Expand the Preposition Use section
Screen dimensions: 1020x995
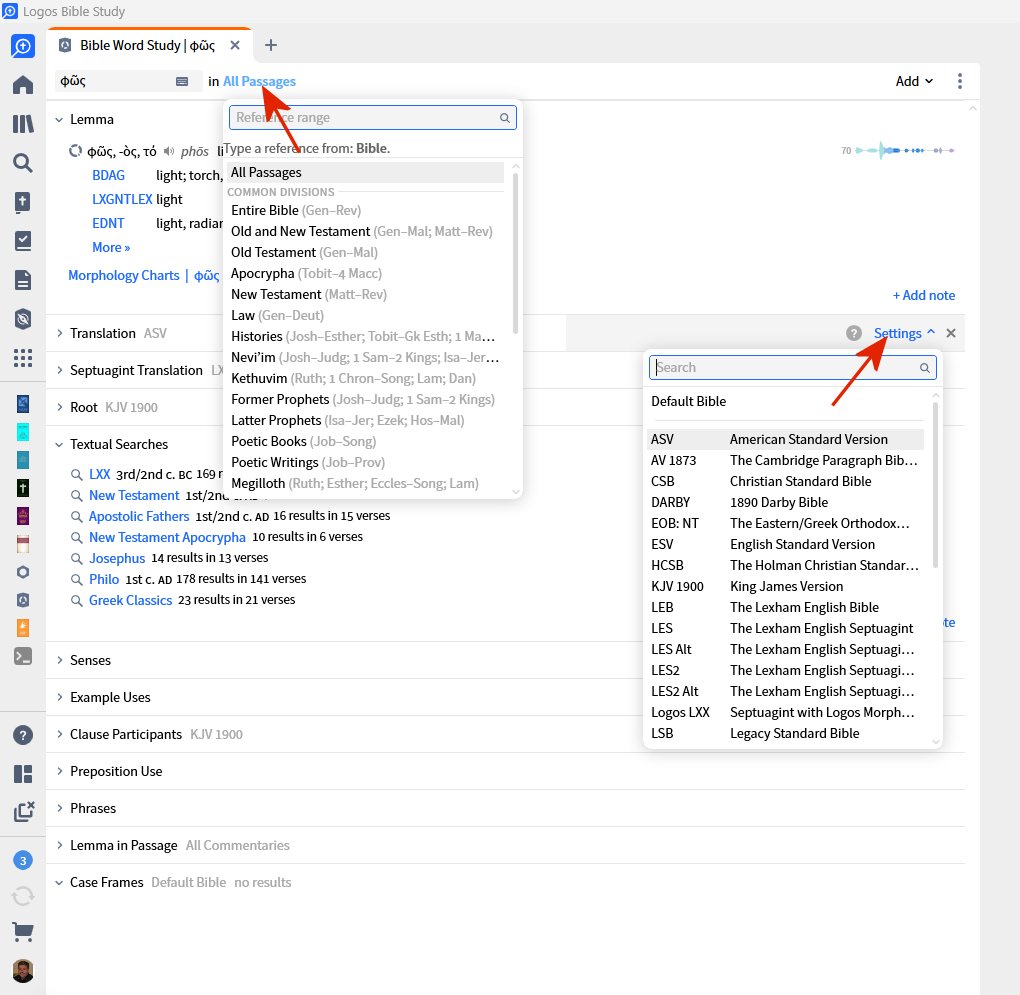[x=59, y=771]
